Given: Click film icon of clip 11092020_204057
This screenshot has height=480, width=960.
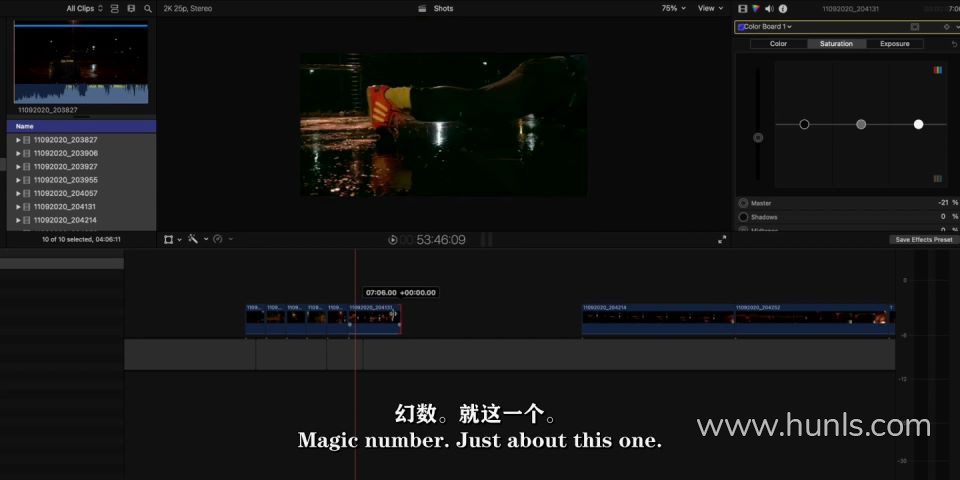Looking at the screenshot, I should [26, 193].
